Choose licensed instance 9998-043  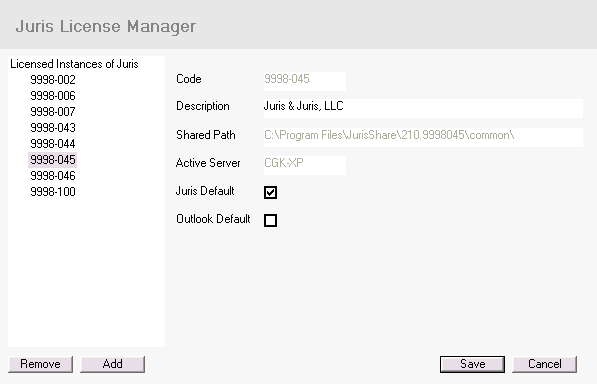53,128
